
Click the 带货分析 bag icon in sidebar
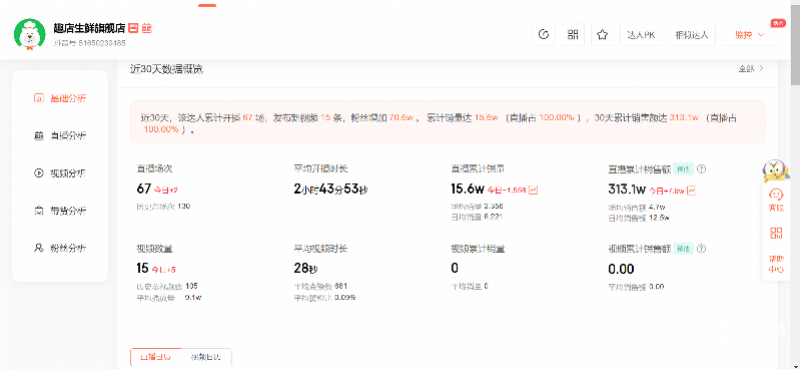click(38, 211)
